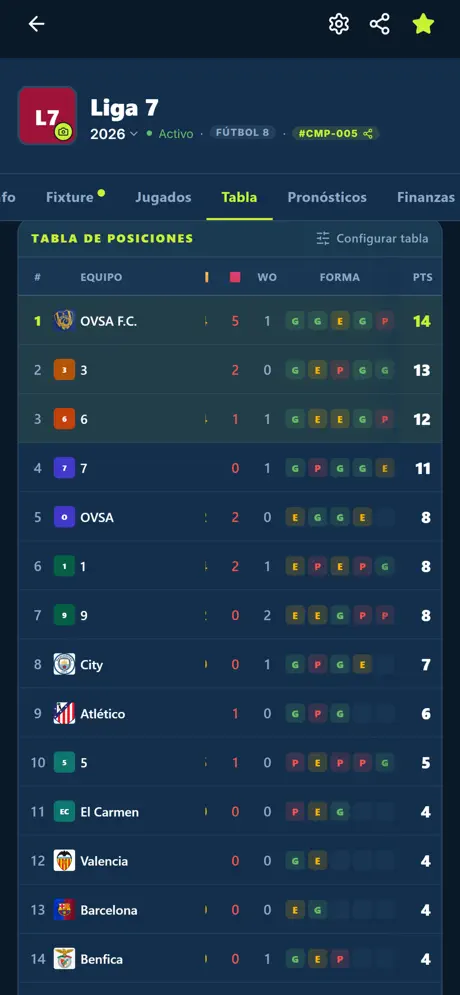Viewport: 460px width, 995px height.
Task: Click the Valencia team crest
Action: pyautogui.click(x=64, y=860)
